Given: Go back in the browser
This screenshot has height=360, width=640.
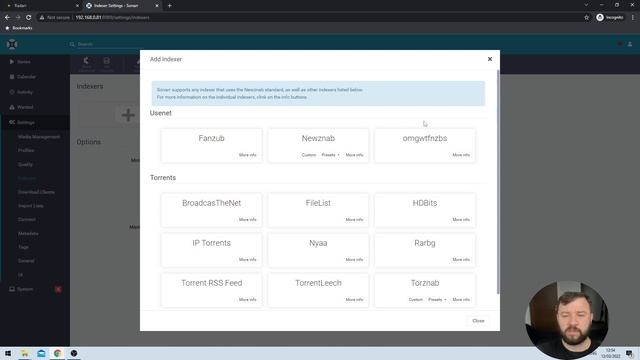Looking at the screenshot, I should click(x=7, y=18).
